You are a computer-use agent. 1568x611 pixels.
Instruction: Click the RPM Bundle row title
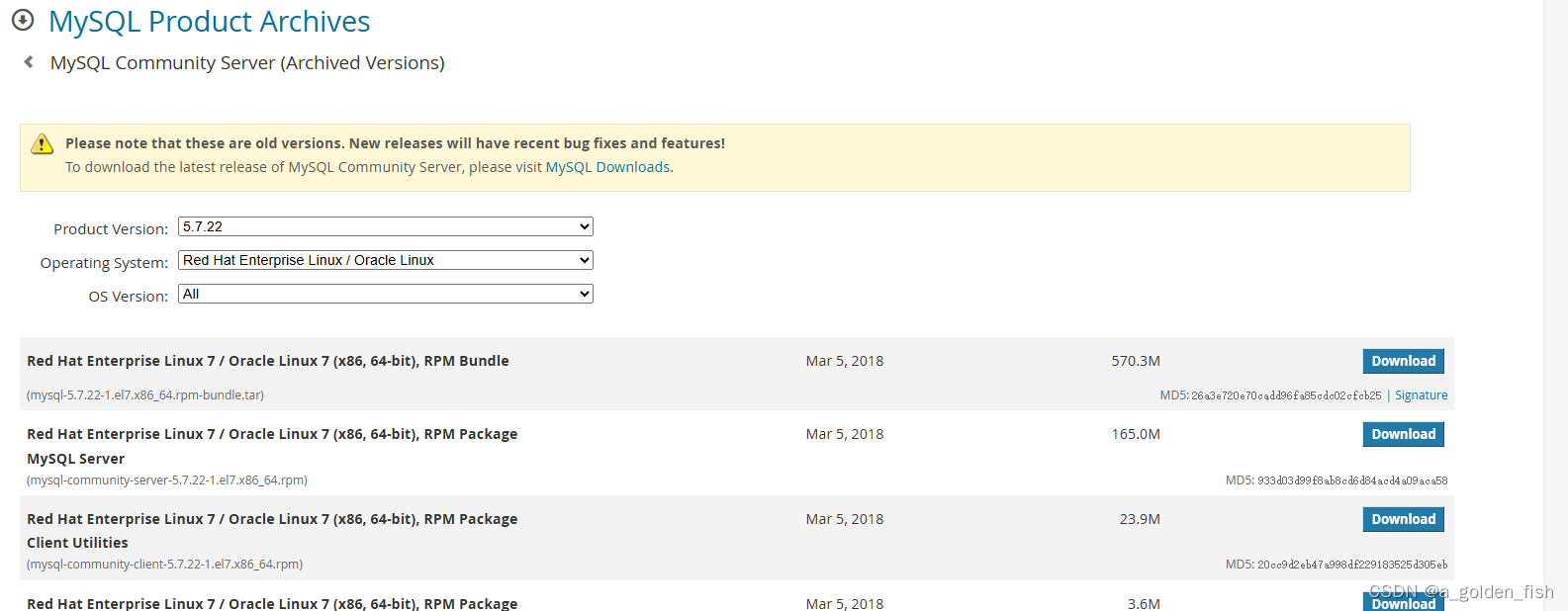point(268,361)
